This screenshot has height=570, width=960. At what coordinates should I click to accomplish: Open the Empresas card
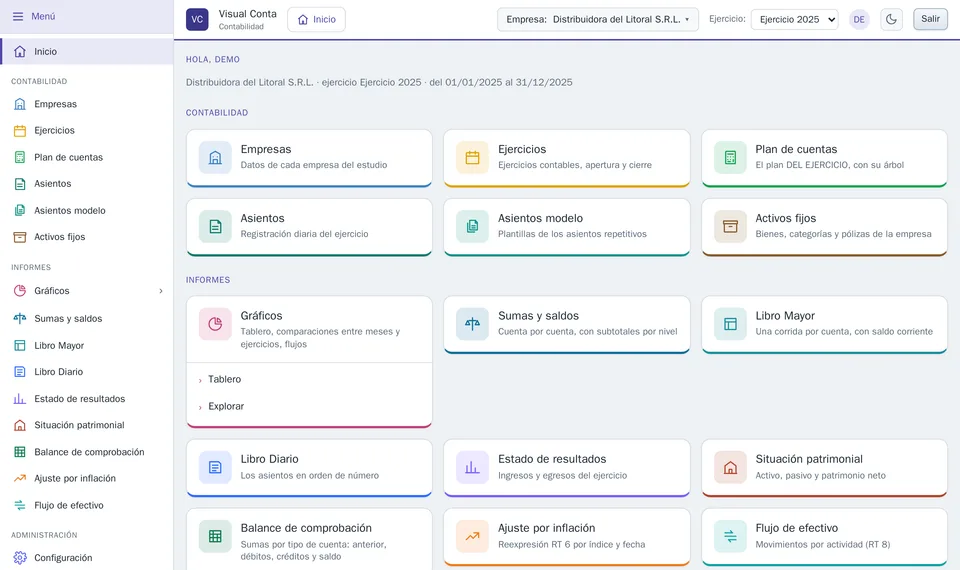[309, 157]
